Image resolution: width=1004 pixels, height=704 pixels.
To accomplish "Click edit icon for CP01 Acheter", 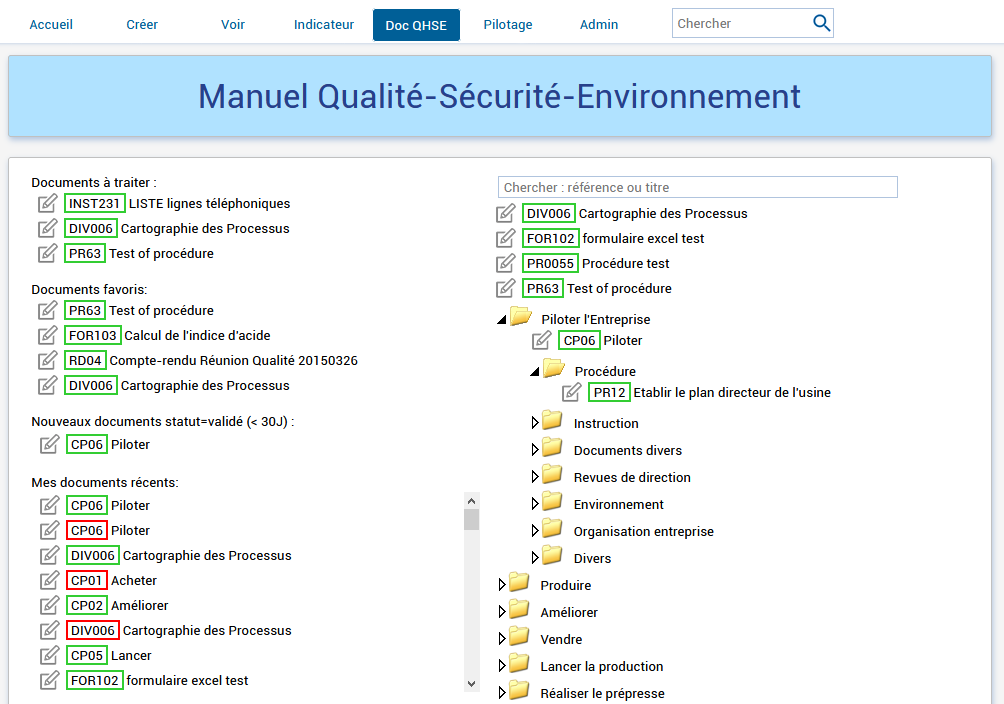I will coord(49,580).
